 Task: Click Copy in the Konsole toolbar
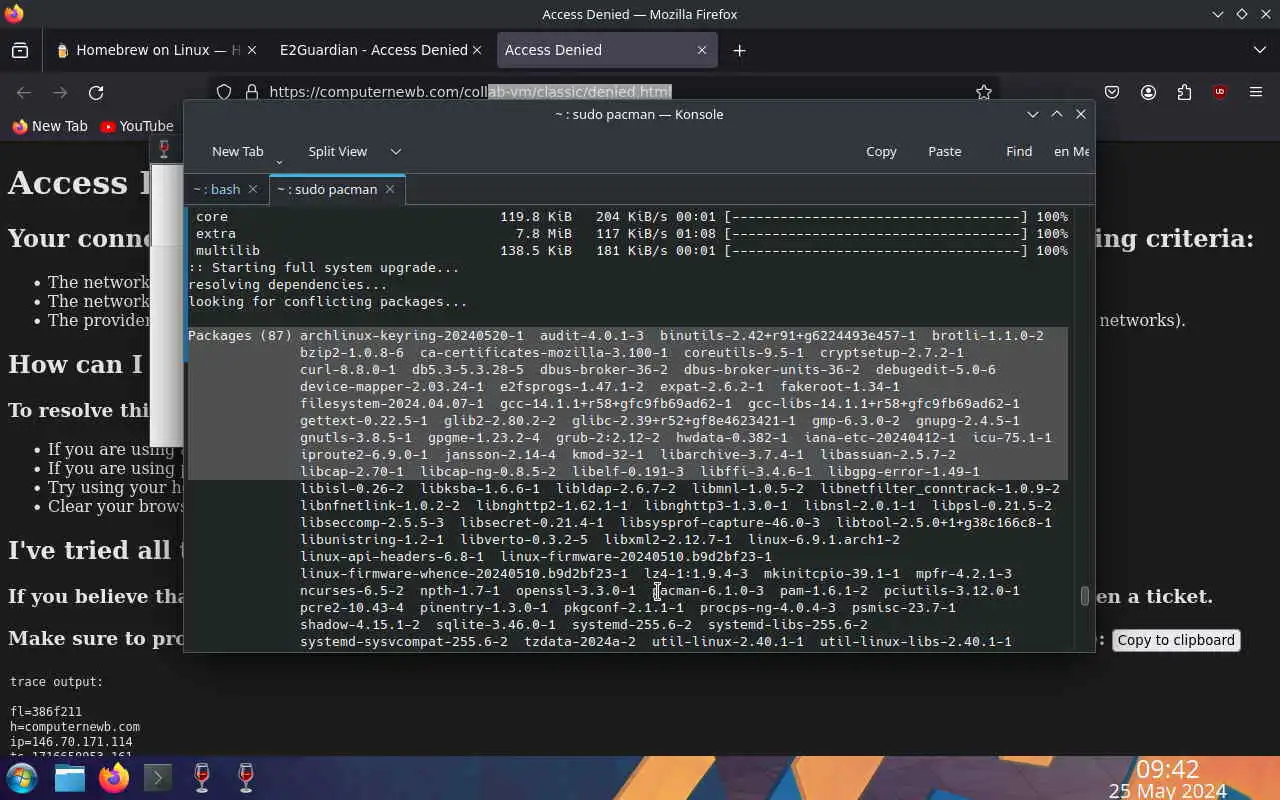881,152
